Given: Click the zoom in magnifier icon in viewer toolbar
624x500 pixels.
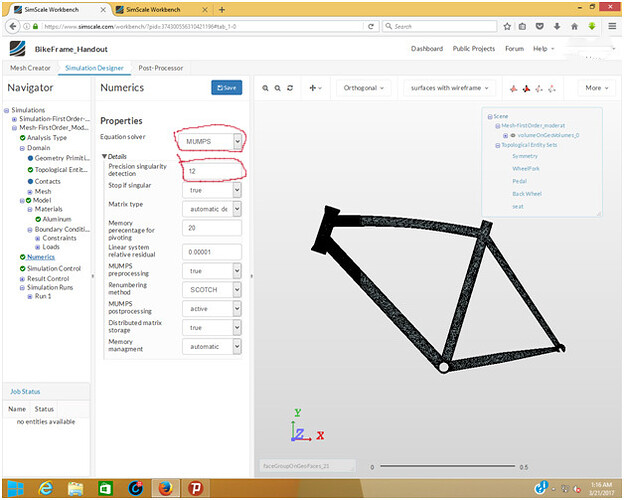Looking at the screenshot, I should coord(265,88).
